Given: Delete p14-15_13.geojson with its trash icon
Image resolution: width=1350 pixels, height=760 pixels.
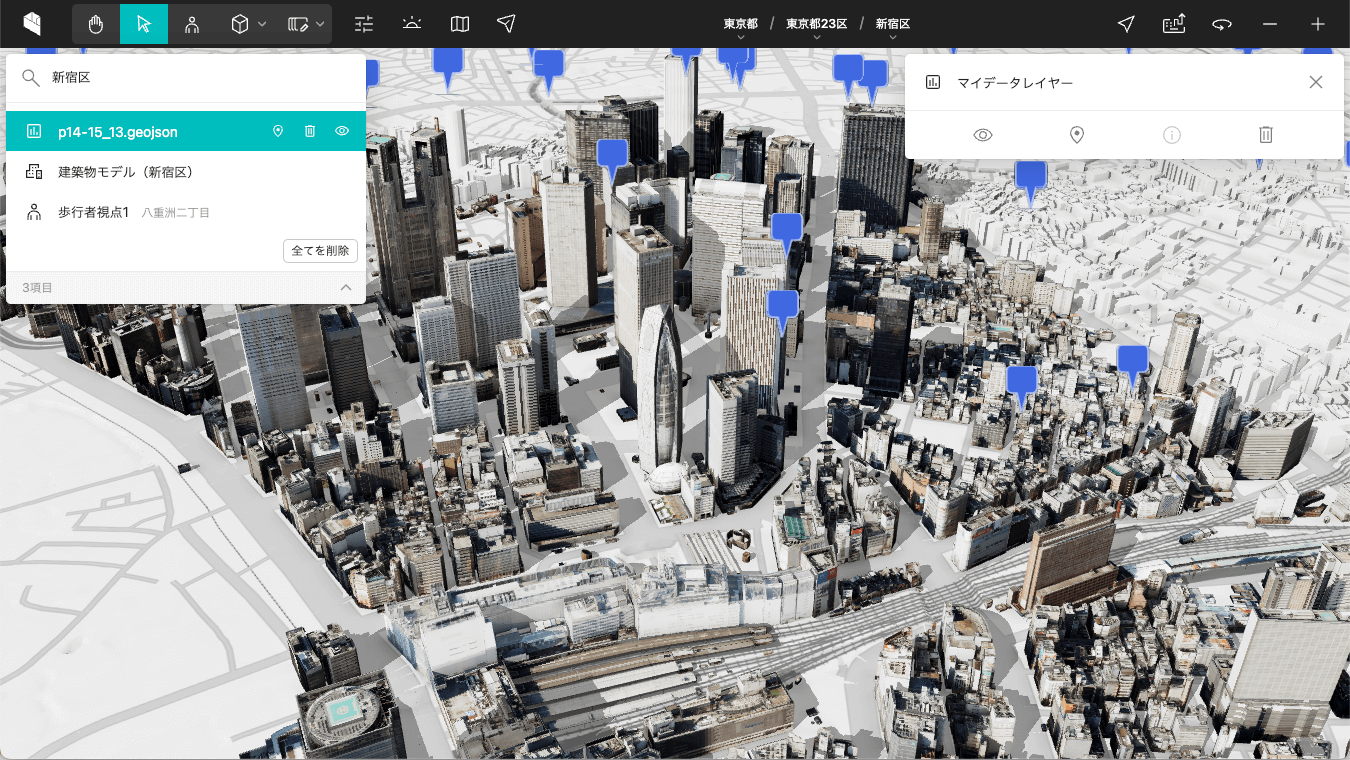Looking at the screenshot, I should pyautogui.click(x=310, y=131).
